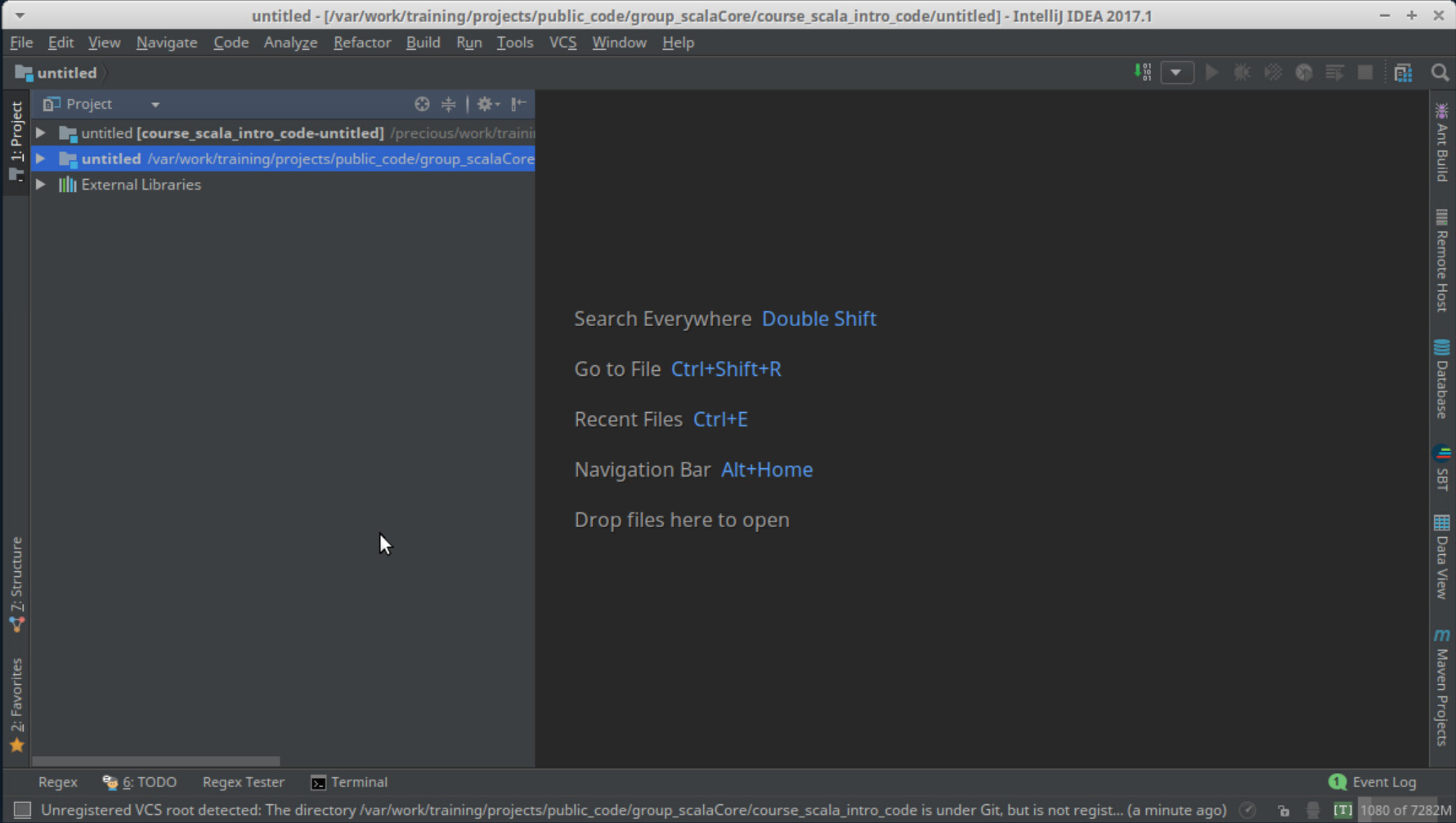The height and width of the screenshot is (823, 1456).
Task: Open the Project Structure icon
Action: click(x=1404, y=73)
